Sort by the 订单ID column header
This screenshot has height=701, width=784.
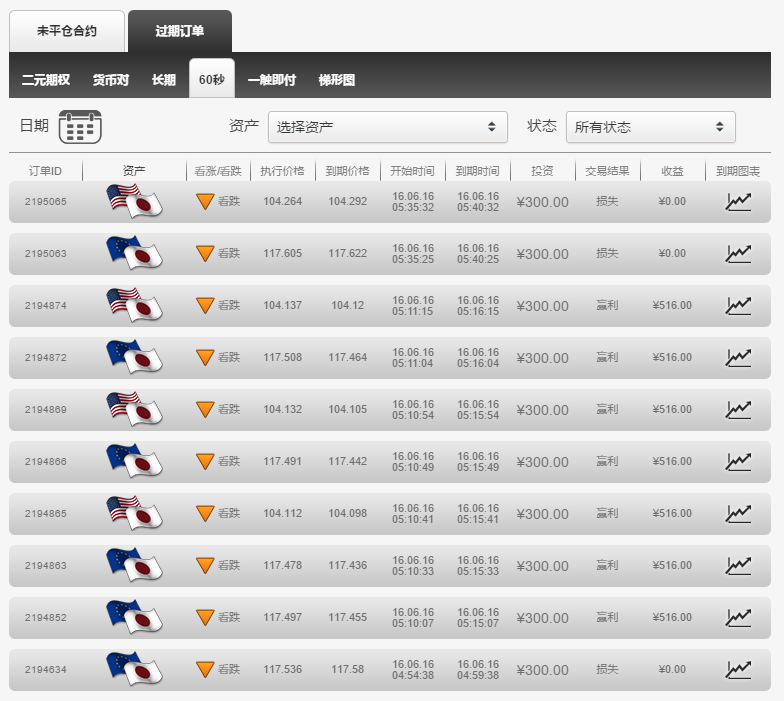point(45,171)
